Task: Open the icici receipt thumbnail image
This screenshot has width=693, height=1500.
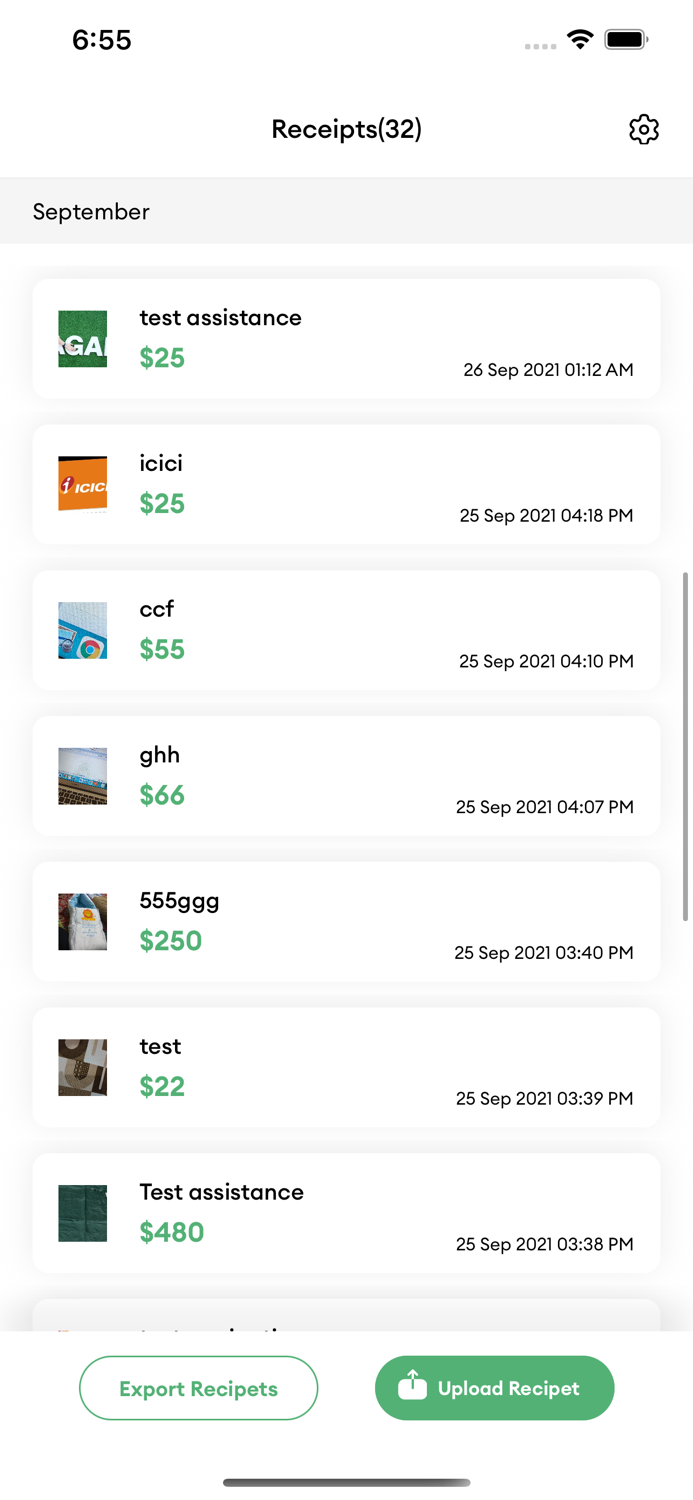Action: point(83,484)
